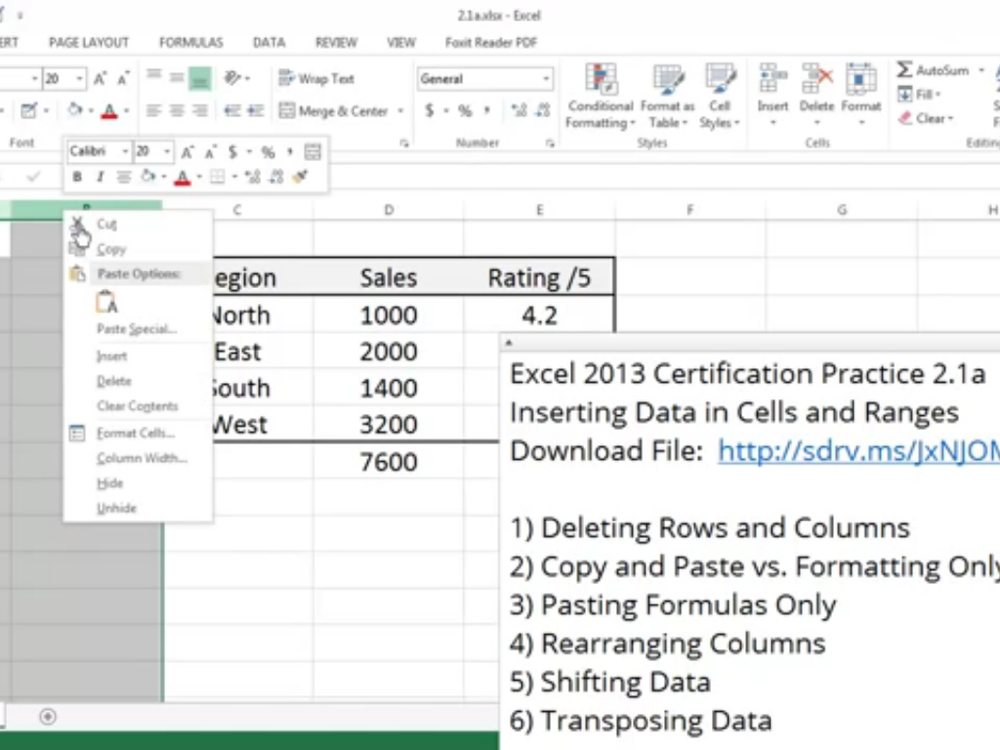Click the Delete cells icon in the ribbon
This screenshot has height=750, width=1000.
pyautogui.click(x=817, y=78)
